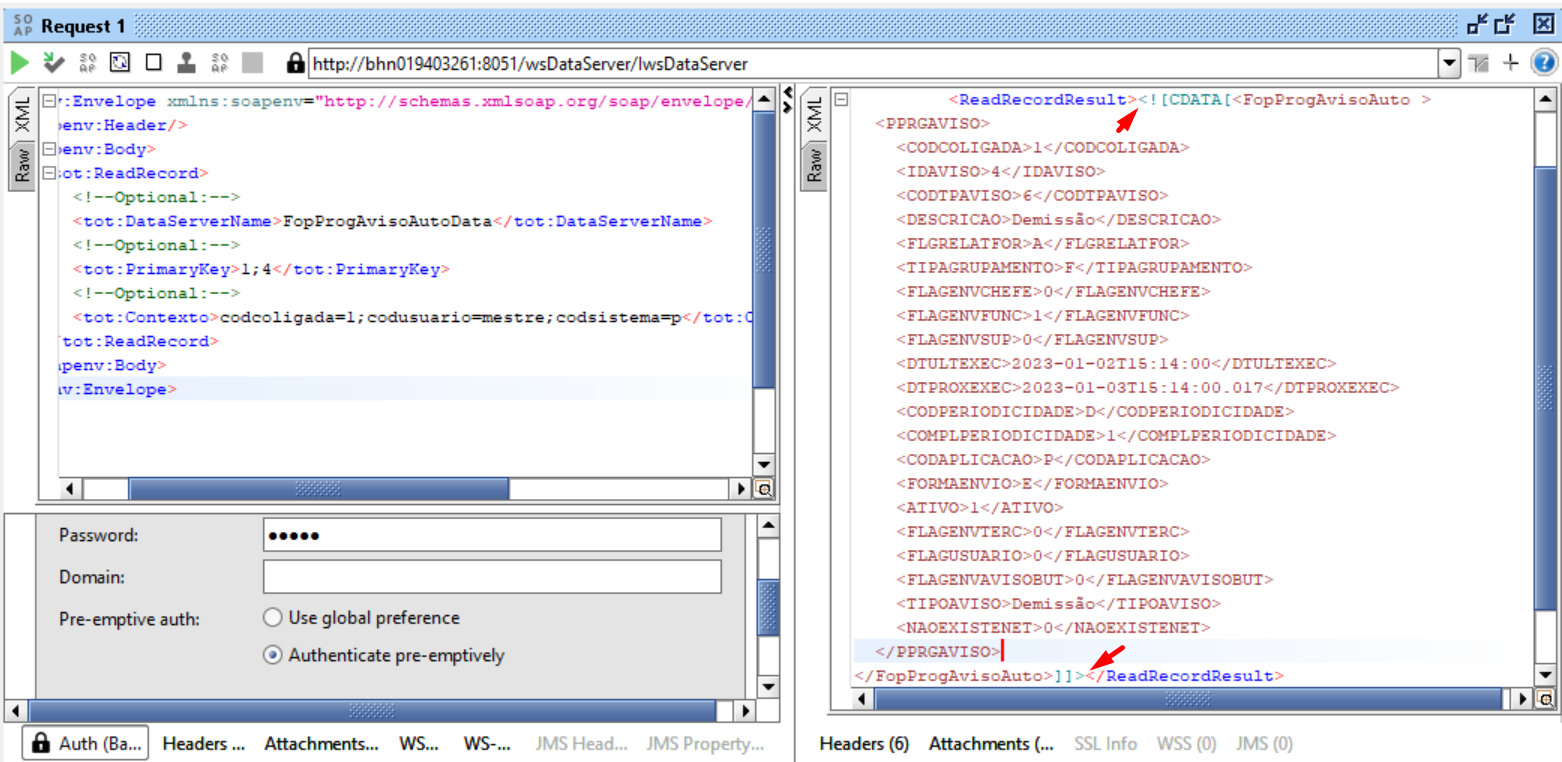Click the DTPROXEXEC 2023-01-03 line

coord(1147,387)
